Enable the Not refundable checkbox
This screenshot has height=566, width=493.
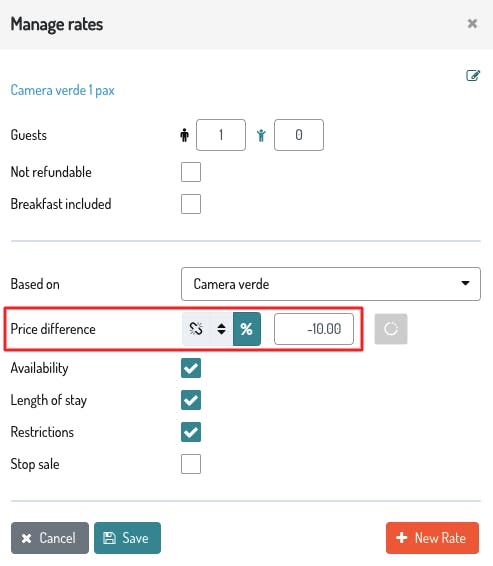[191, 172]
